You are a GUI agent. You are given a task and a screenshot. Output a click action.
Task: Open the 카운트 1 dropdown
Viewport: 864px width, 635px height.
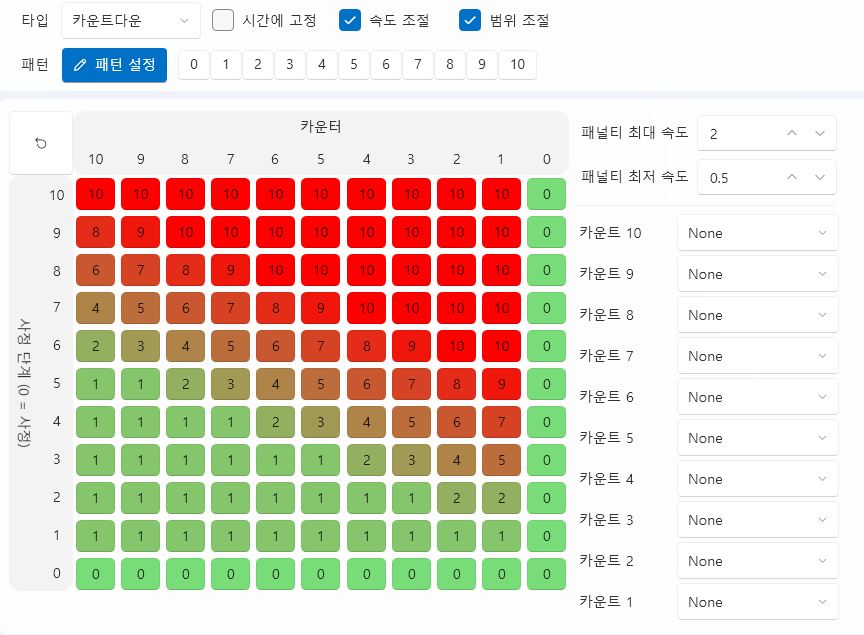[757, 602]
